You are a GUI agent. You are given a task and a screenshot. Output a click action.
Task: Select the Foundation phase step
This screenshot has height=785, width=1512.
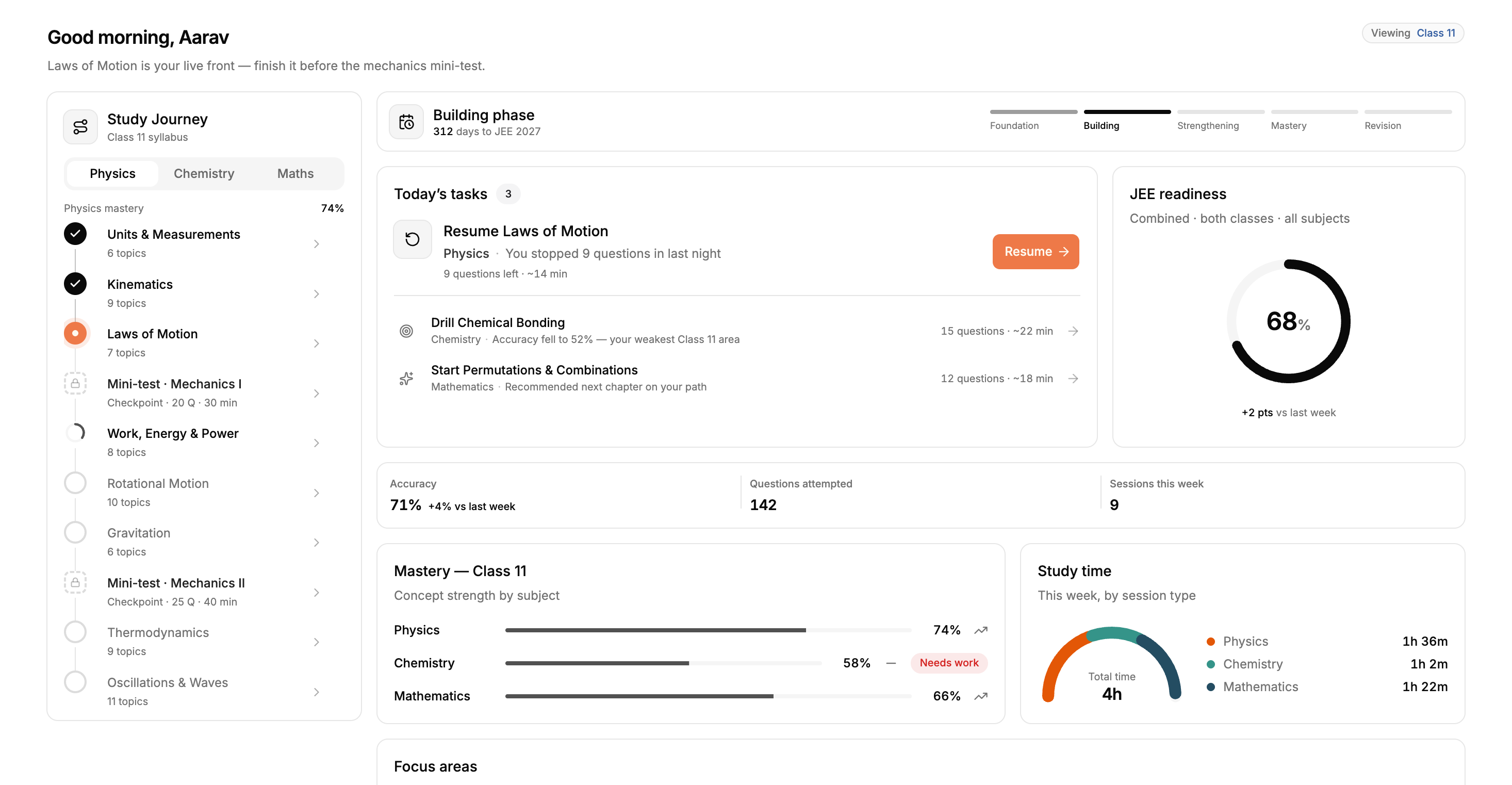coord(1033,120)
